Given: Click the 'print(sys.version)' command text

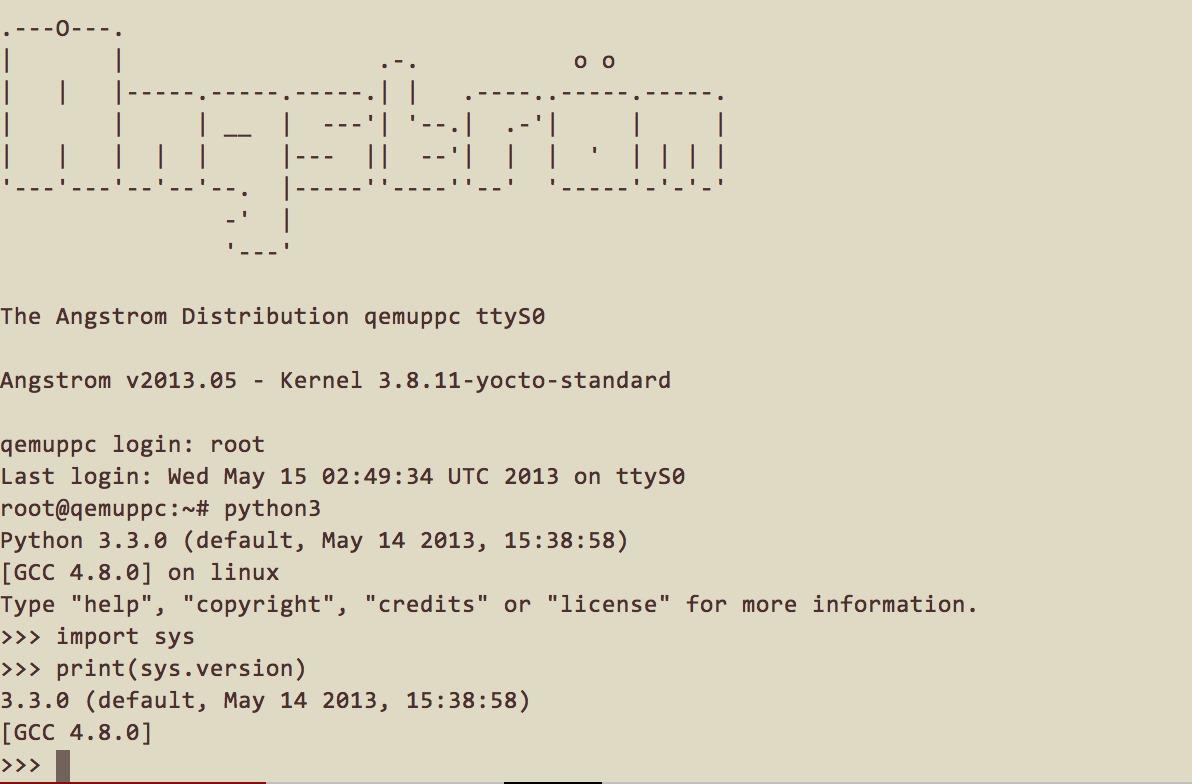Looking at the screenshot, I should 181,668.
